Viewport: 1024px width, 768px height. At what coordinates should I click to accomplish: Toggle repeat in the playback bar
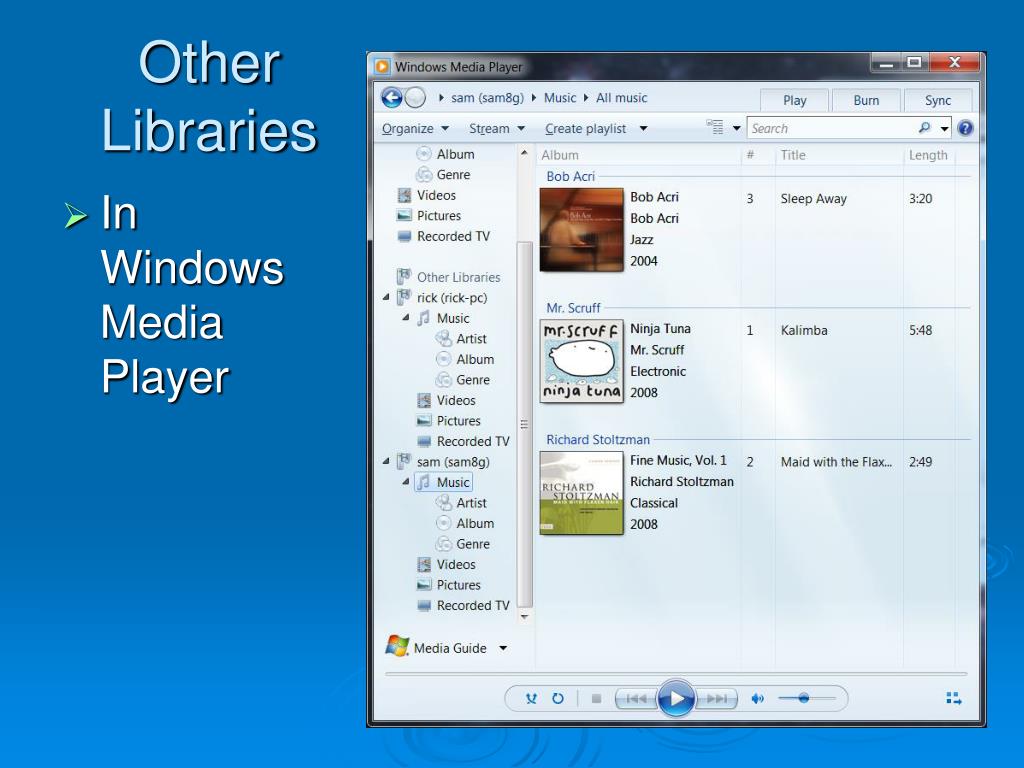pyautogui.click(x=558, y=699)
